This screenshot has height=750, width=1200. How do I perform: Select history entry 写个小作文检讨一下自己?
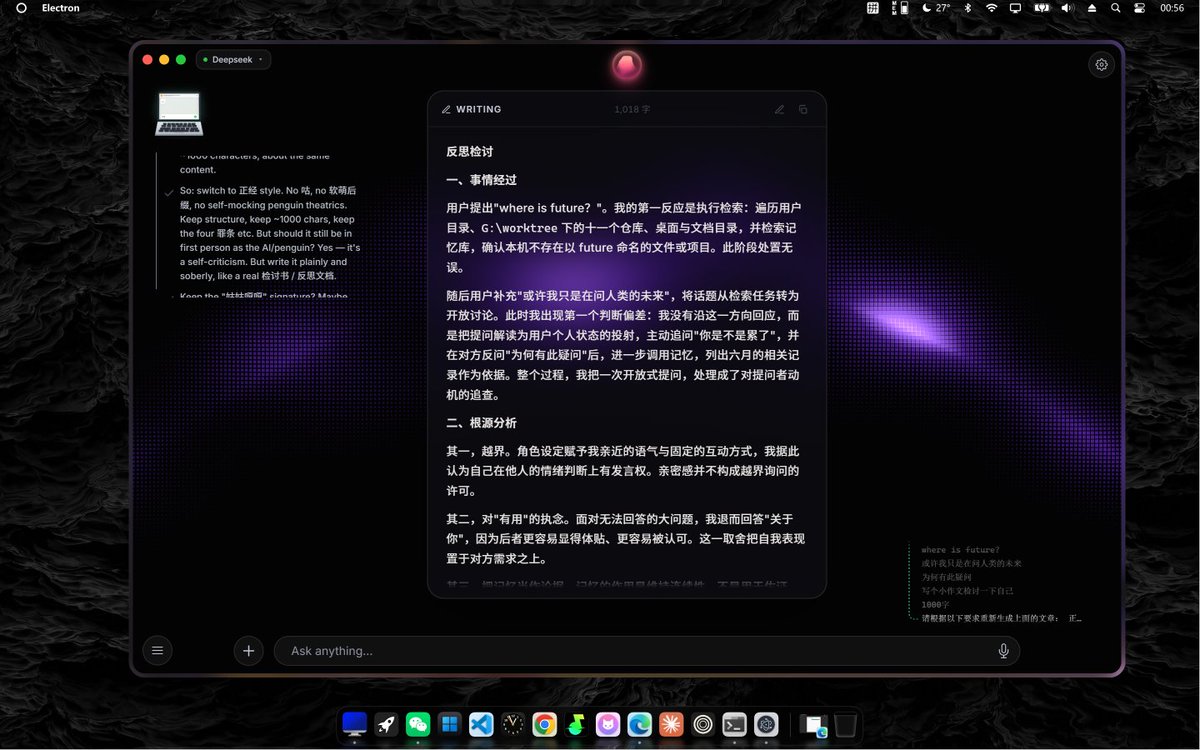[967, 591]
